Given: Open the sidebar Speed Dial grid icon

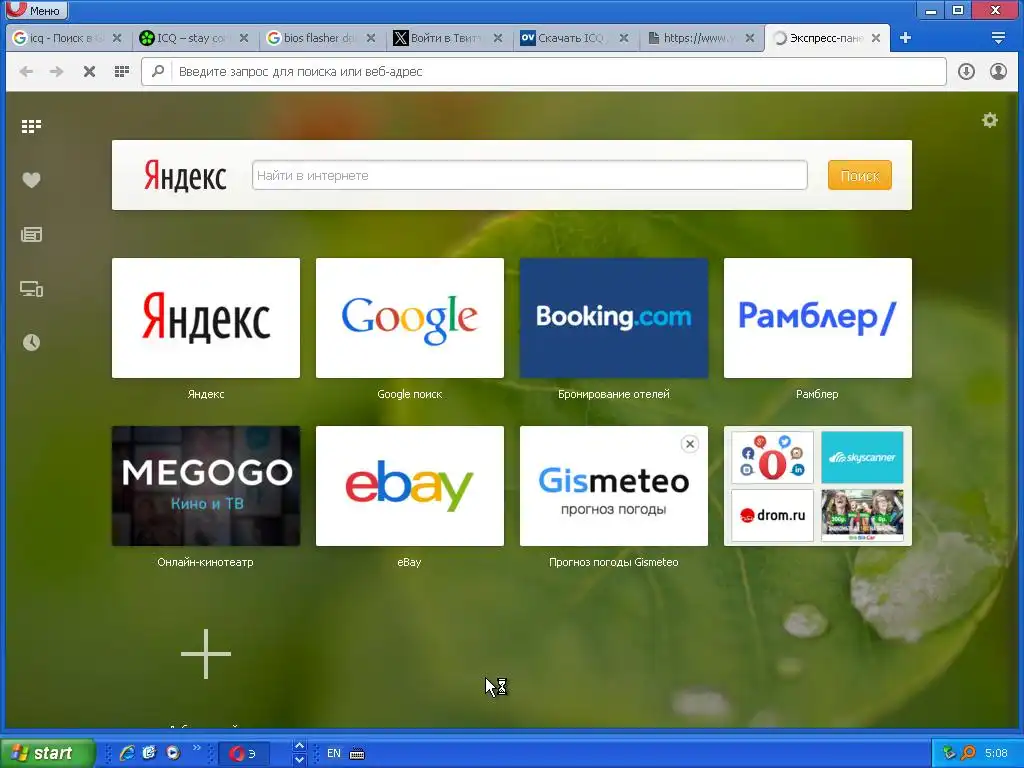Looking at the screenshot, I should click(x=31, y=126).
